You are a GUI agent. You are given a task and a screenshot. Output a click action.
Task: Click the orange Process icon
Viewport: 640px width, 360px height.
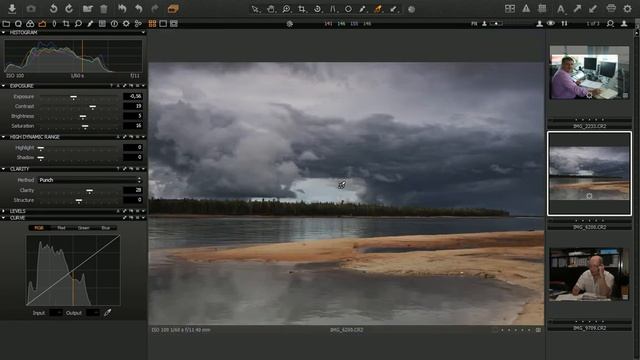[173, 9]
